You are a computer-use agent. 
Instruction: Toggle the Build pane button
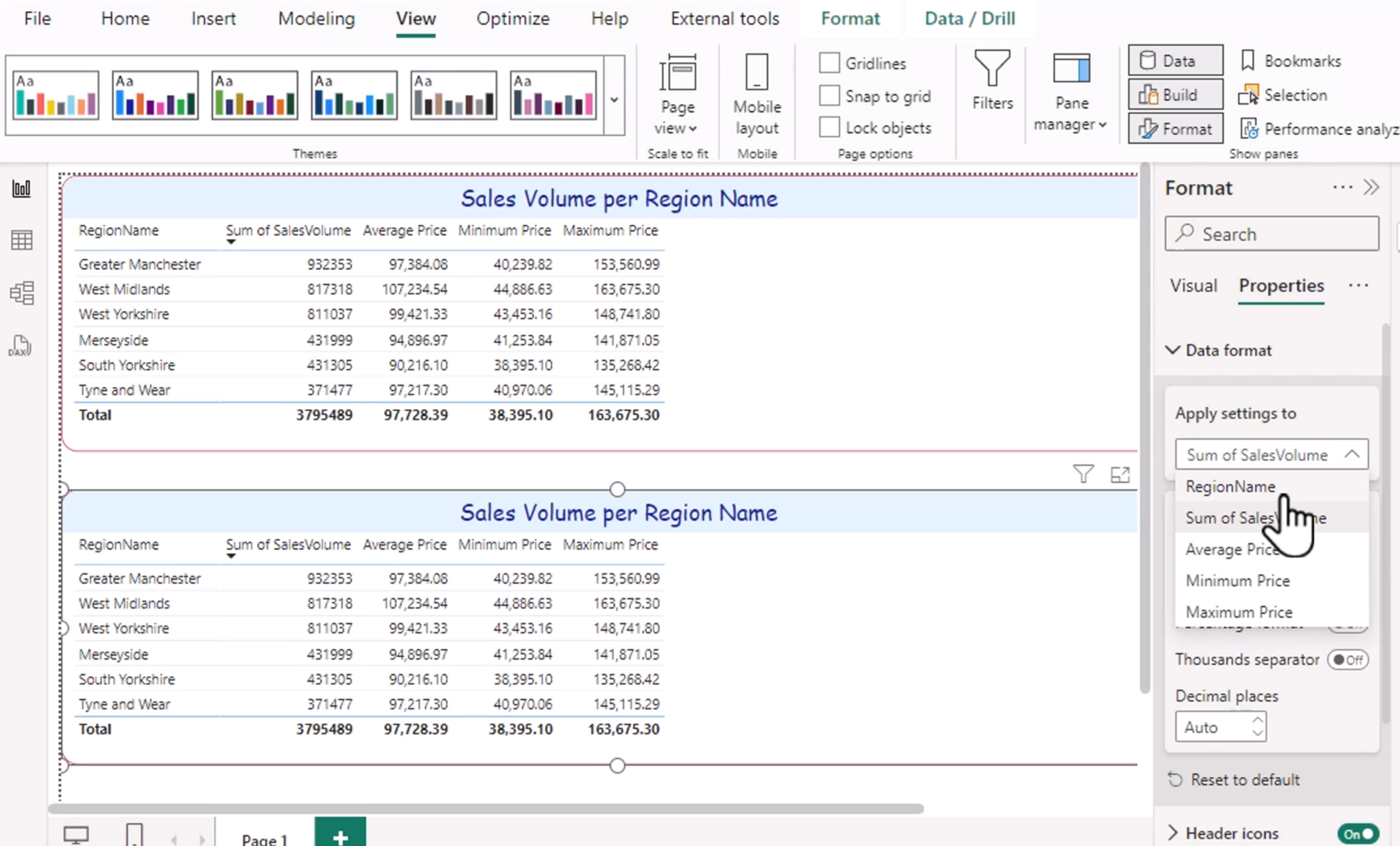tap(1175, 94)
